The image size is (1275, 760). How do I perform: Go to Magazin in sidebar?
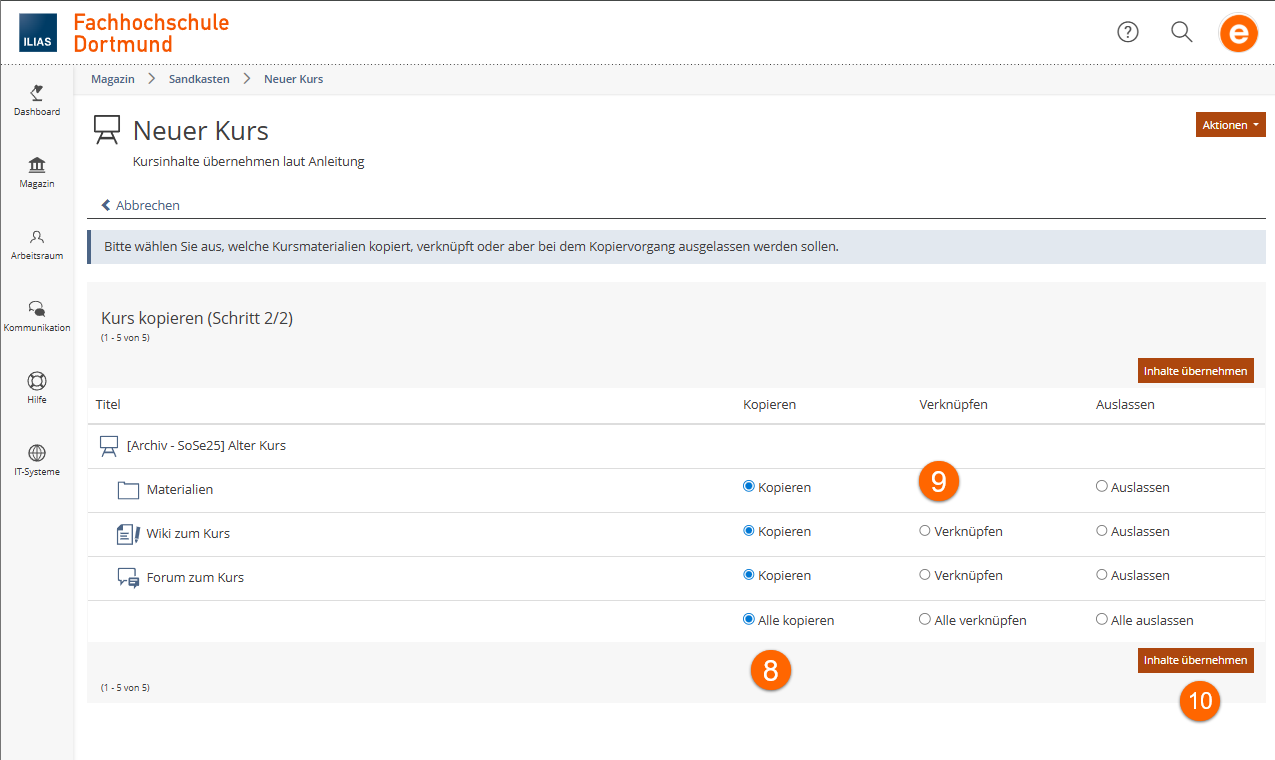click(x=37, y=172)
